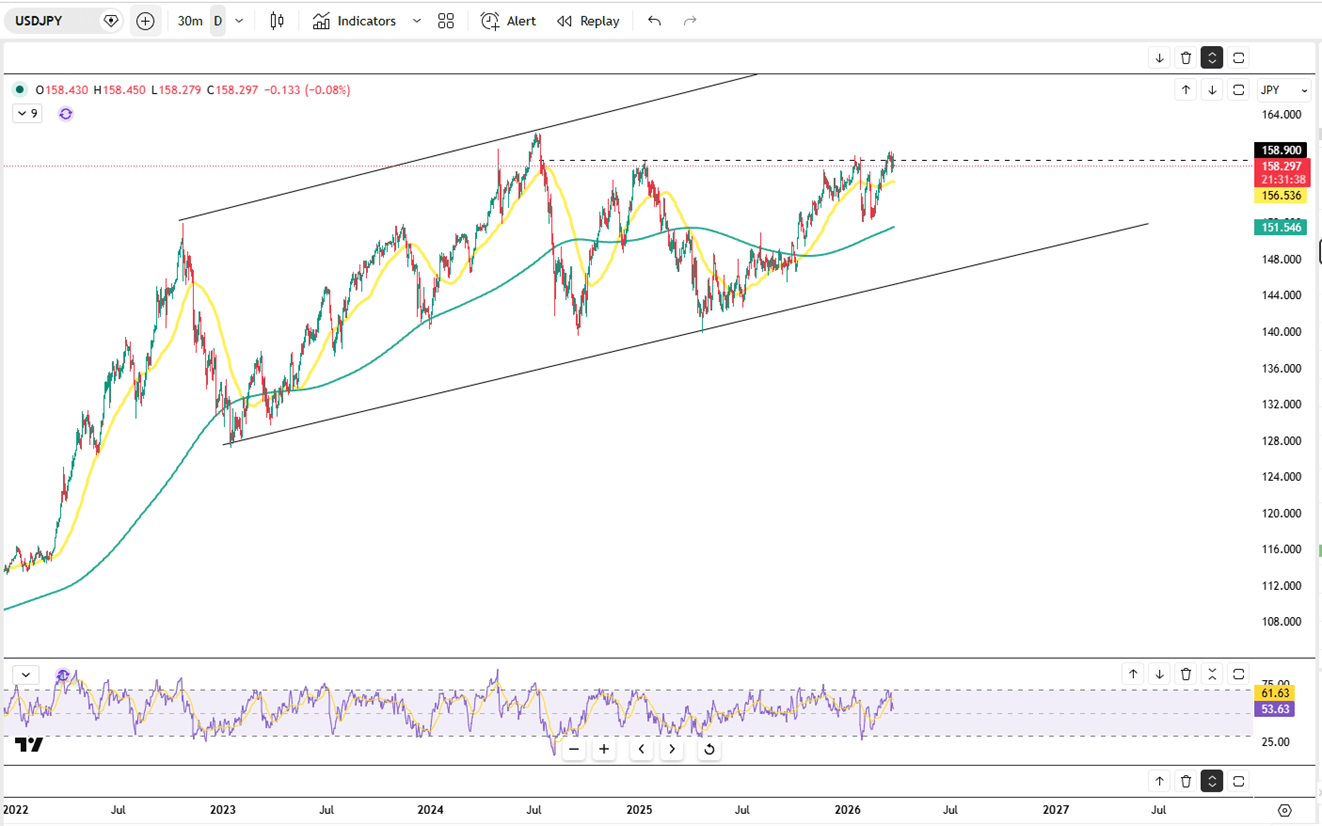Start bar Replay mode
The height and width of the screenshot is (826, 1322).
point(588,21)
